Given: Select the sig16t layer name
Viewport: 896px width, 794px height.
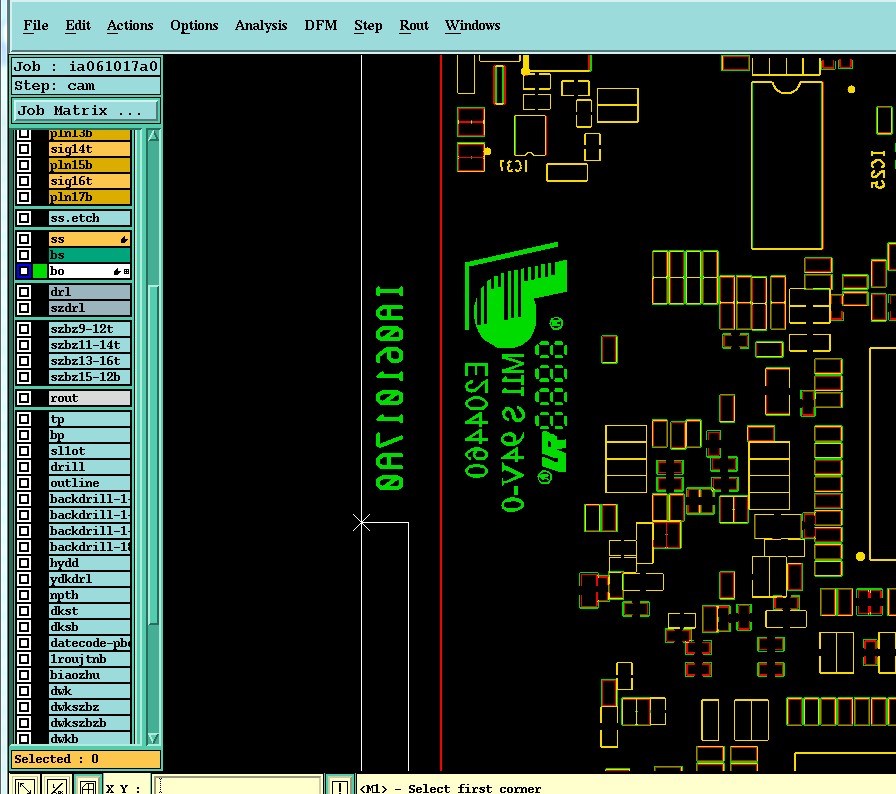Looking at the screenshot, I should tap(90, 181).
